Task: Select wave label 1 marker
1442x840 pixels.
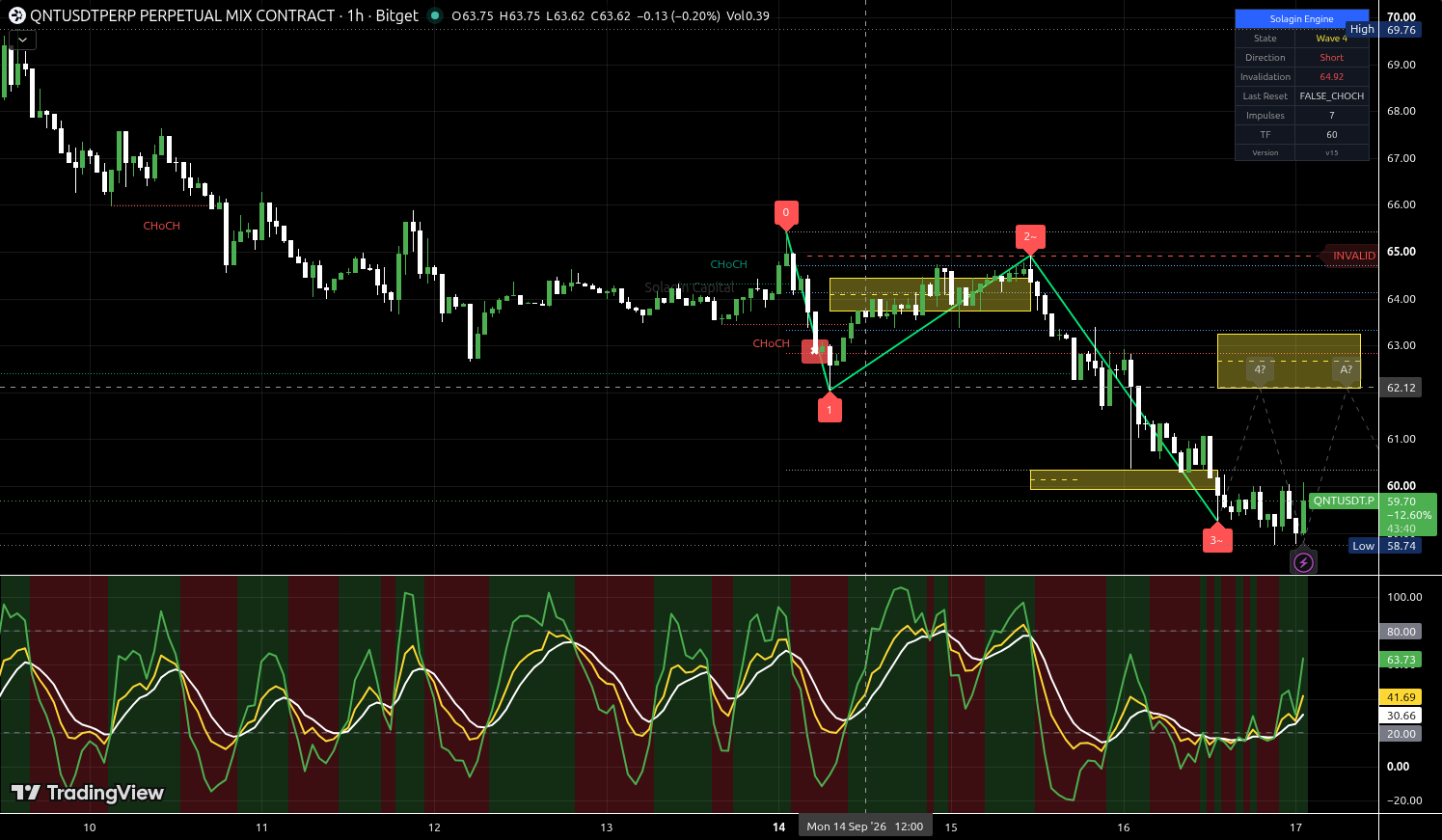Action: tap(830, 409)
